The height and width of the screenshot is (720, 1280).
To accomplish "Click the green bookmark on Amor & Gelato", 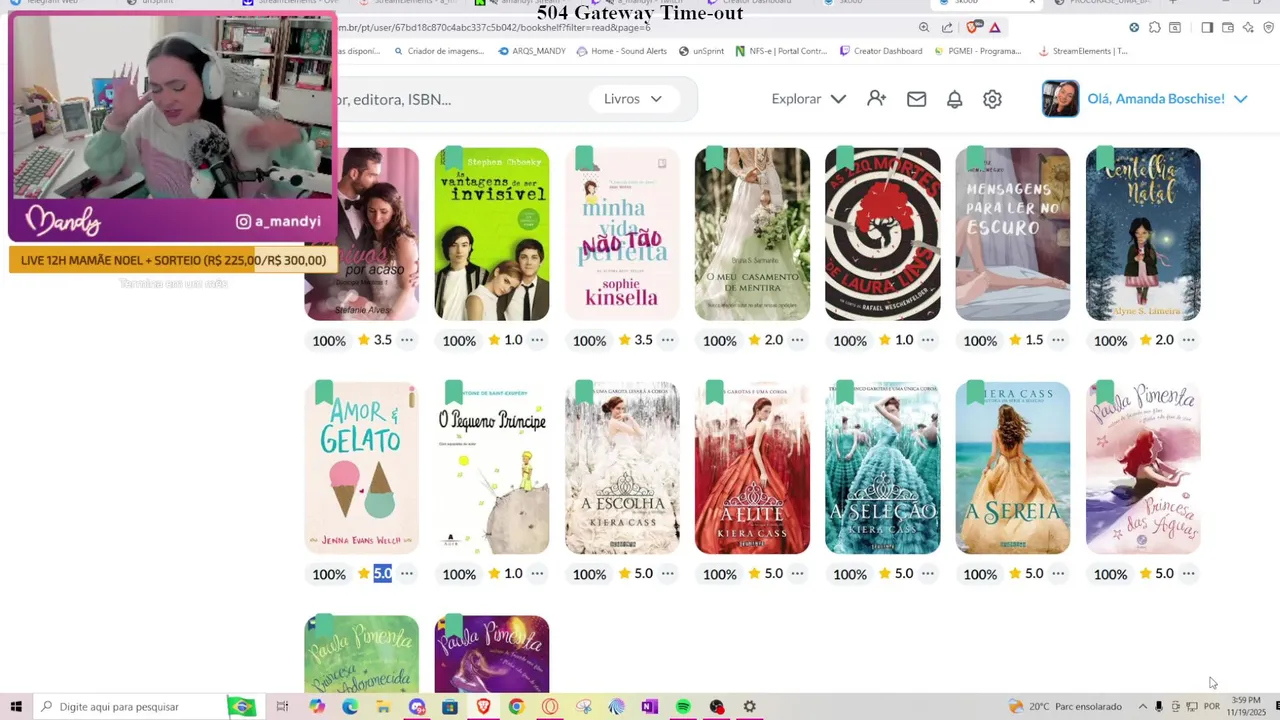I will 324,392.
